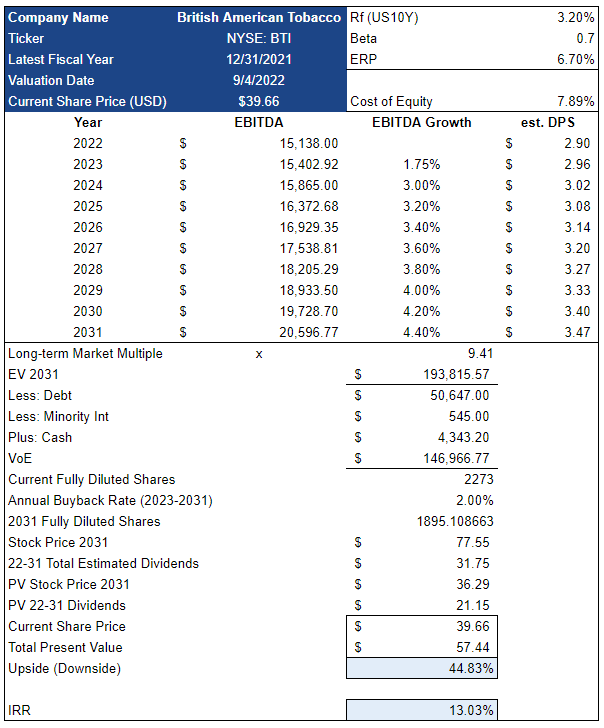Click the Year column header

coord(88,123)
